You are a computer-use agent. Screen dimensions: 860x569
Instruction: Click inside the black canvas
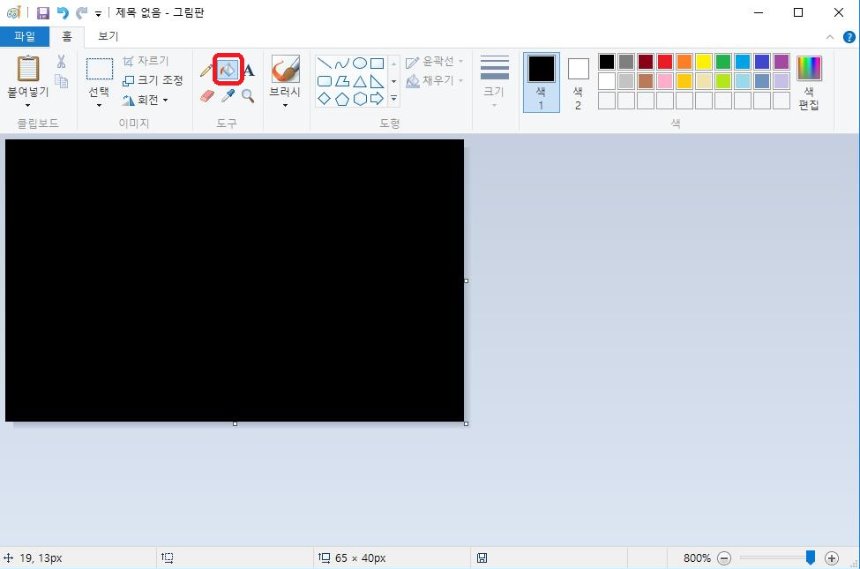[234, 280]
